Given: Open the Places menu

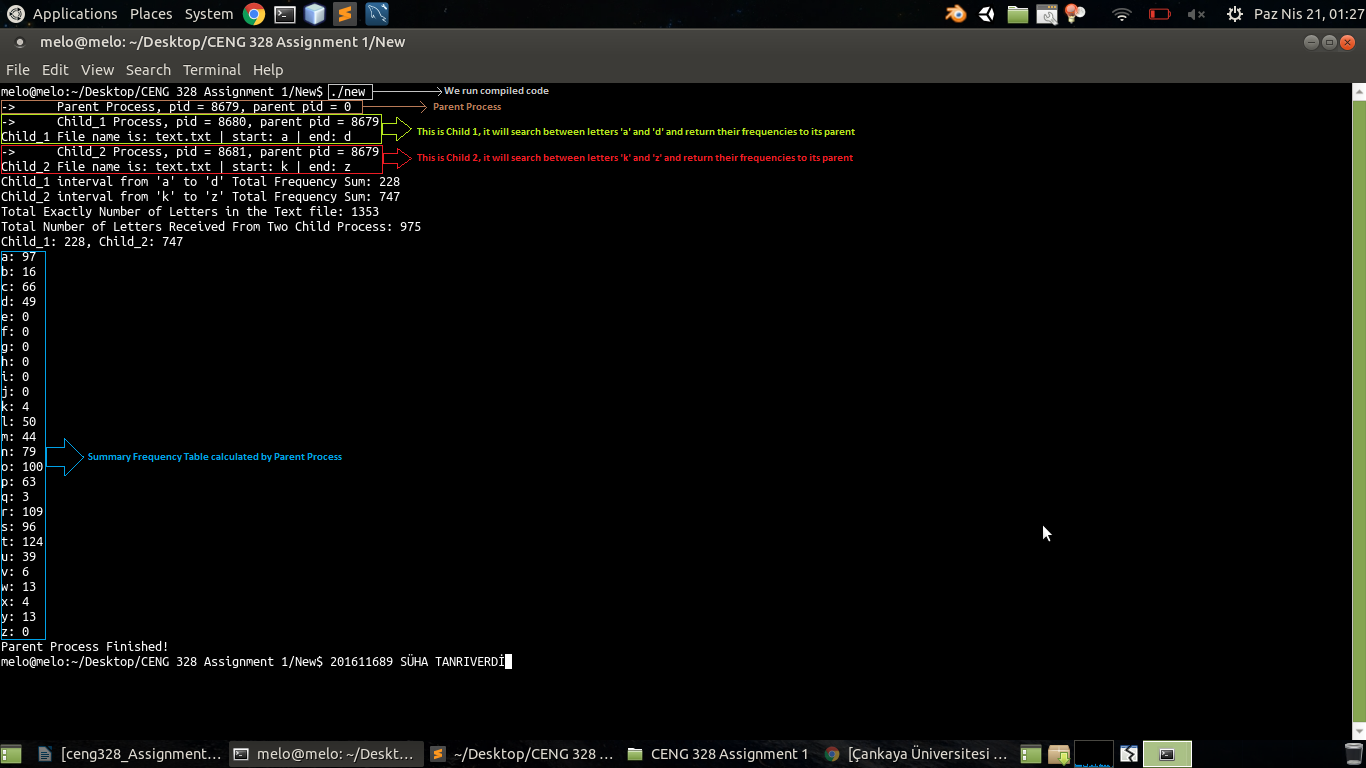Looking at the screenshot, I should [x=151, y=14].
